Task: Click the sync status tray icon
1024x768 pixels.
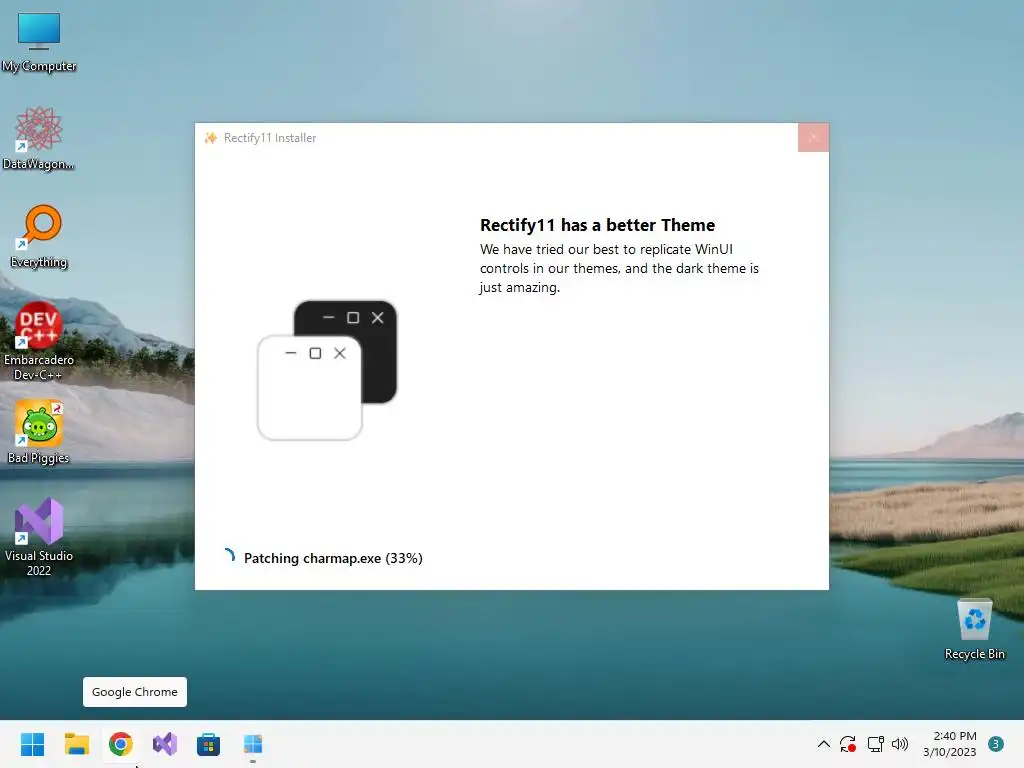Action: point(848,744)
